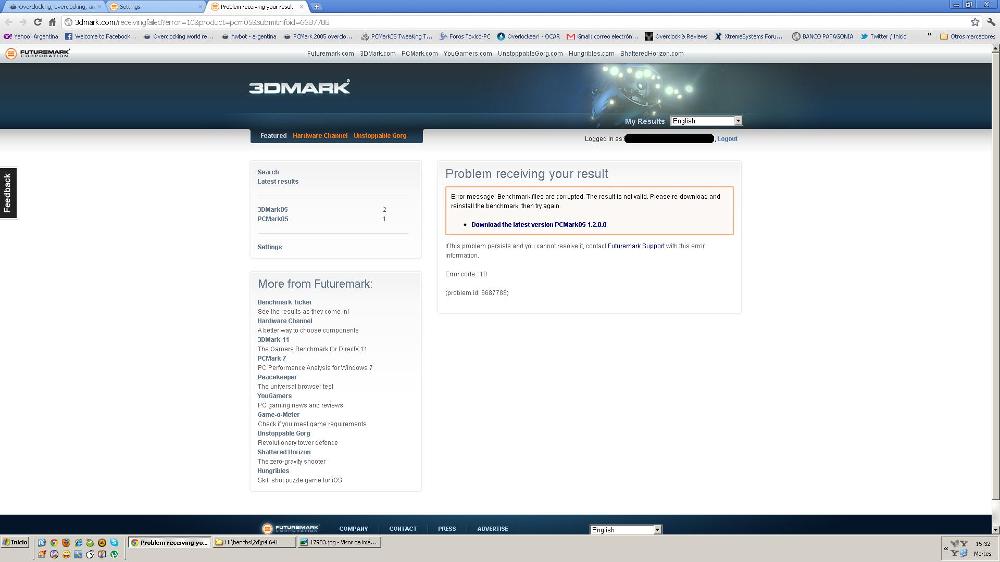Click the YouGamers.com top link
The image size is (1000, 562).
click(467, 54)
